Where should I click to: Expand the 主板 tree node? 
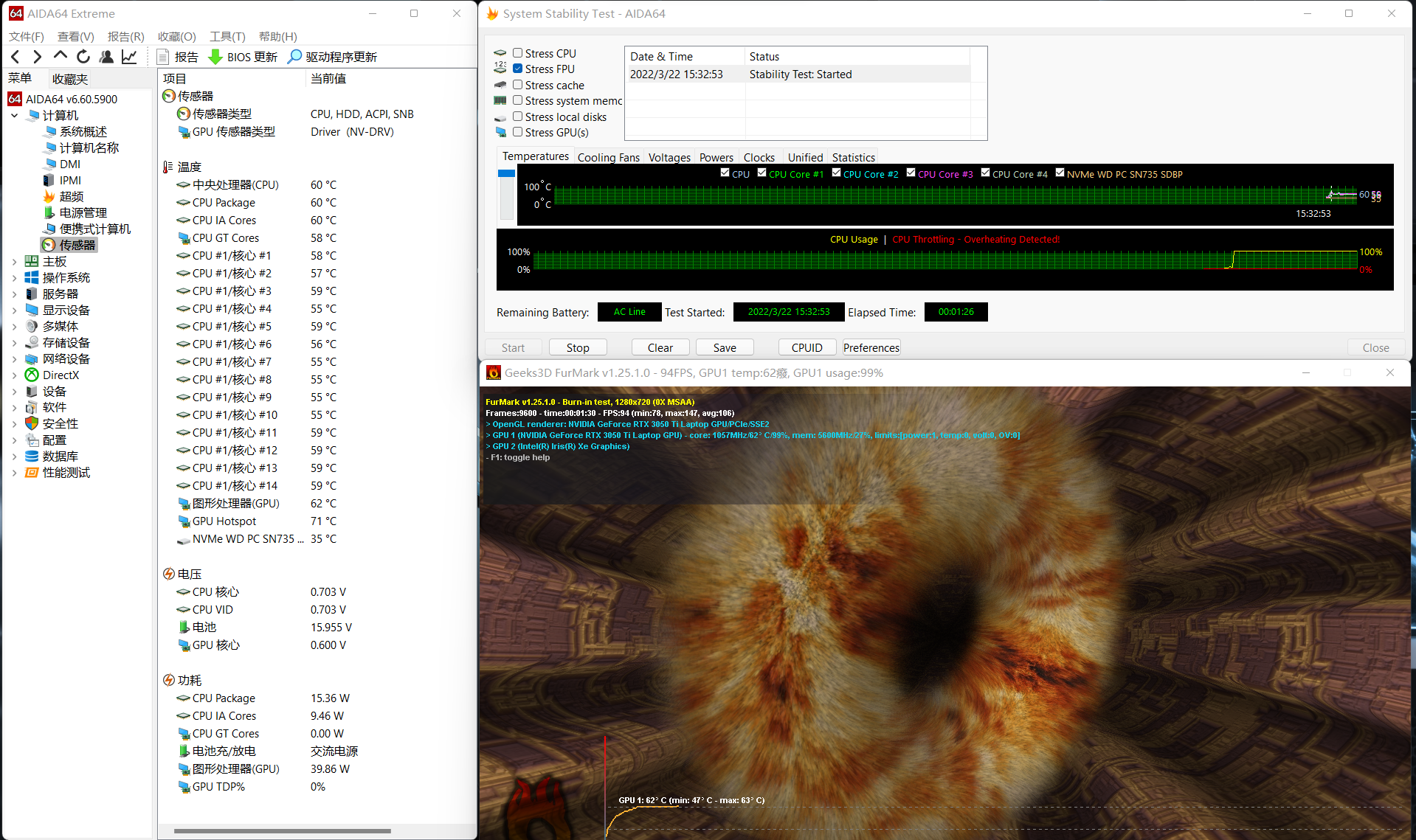(14, 261)
